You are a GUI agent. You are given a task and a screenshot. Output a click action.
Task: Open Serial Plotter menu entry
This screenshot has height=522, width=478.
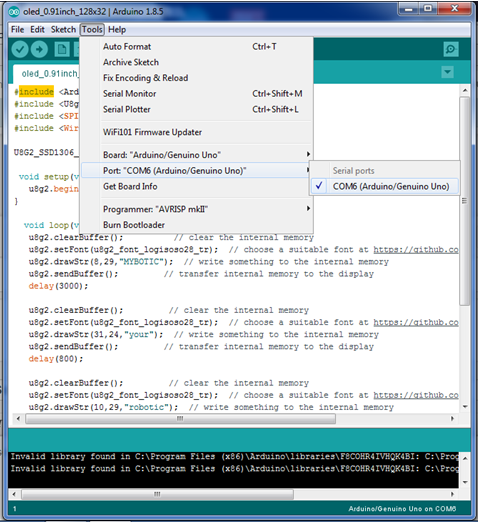click(197, 109)
